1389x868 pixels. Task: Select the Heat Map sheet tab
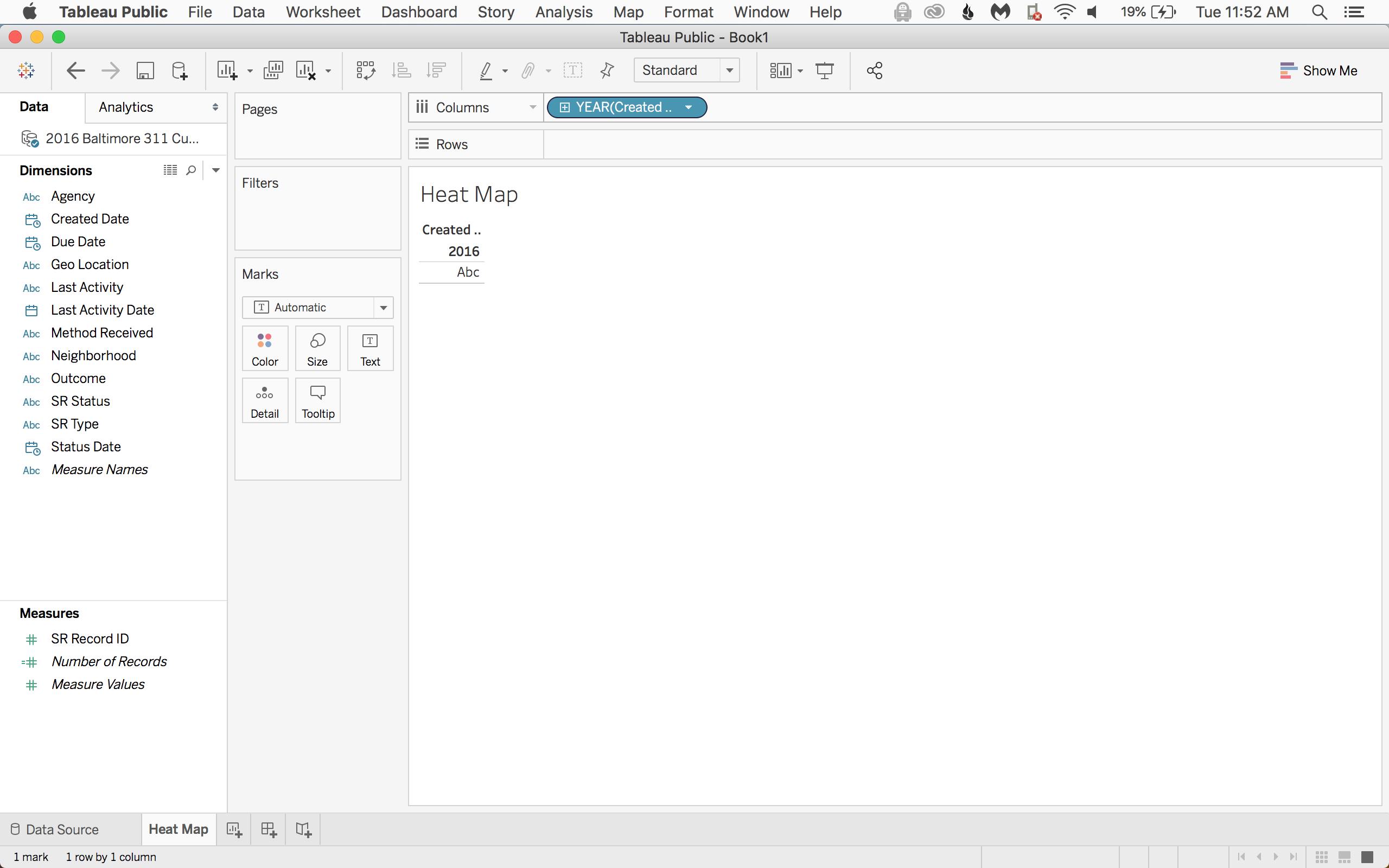[x=178, y=829]
